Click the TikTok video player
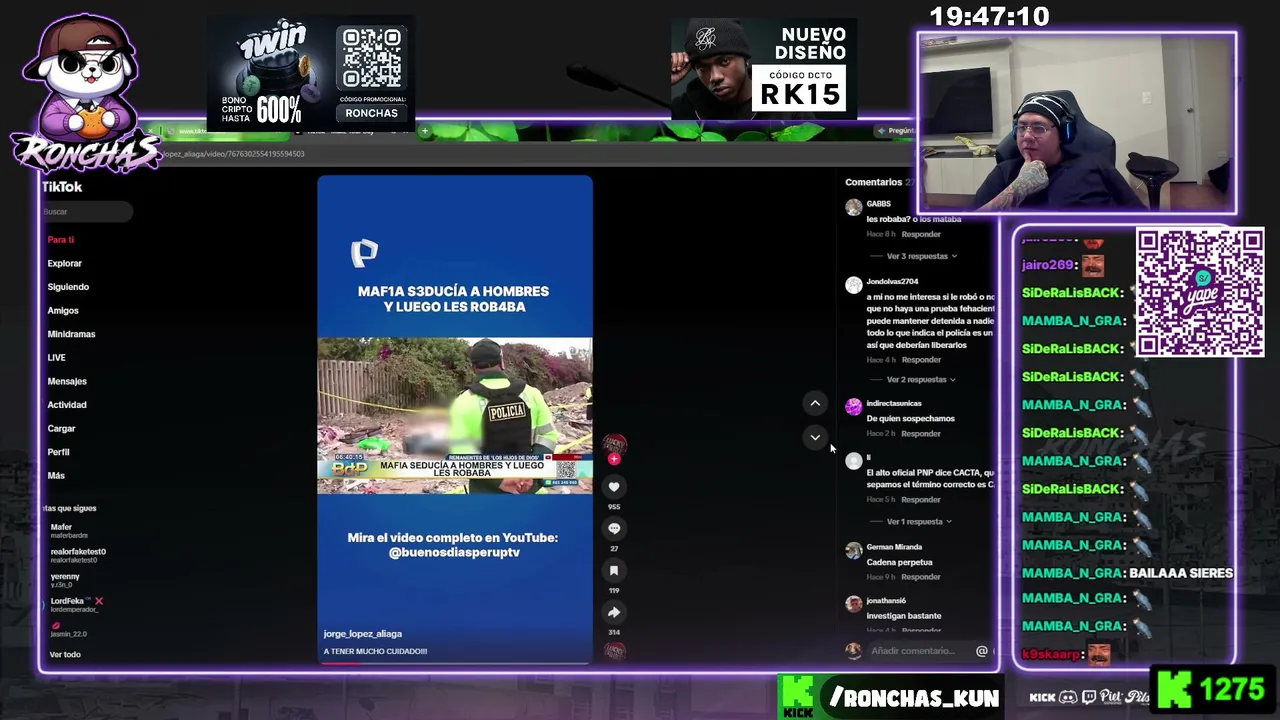Screen dimensions: 1280x720 click(455, 419)
